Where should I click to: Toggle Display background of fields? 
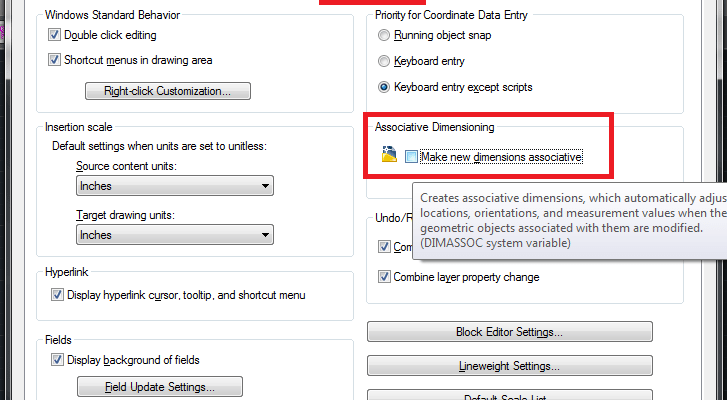[x=55, y=360]
